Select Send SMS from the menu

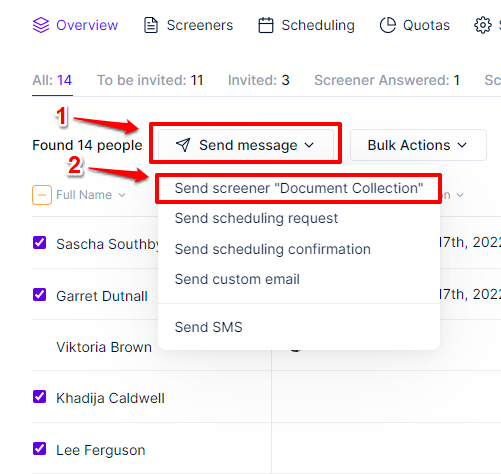208,327
